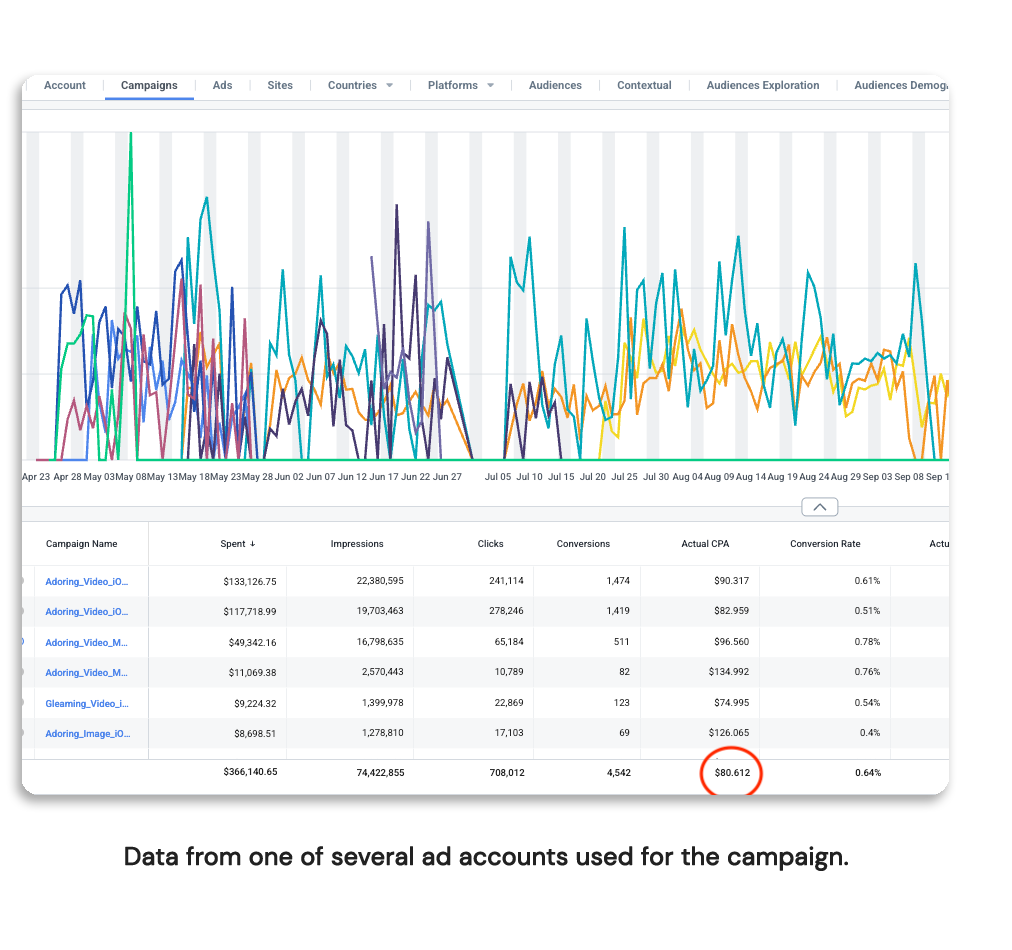1012x950 pixels.
Task: Sort the table by Clicks
Action: [x=490, y=544]
